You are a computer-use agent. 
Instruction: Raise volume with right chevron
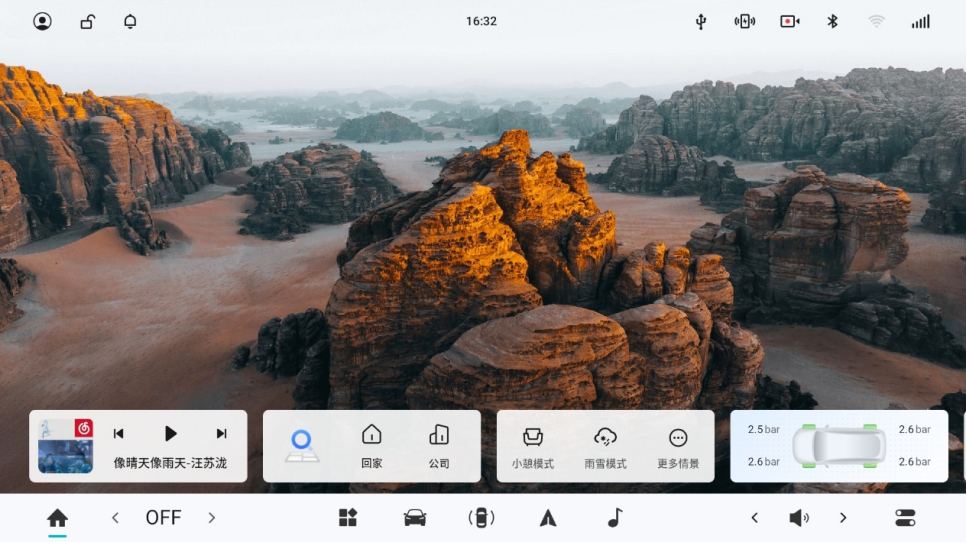[x=843, y=517]
